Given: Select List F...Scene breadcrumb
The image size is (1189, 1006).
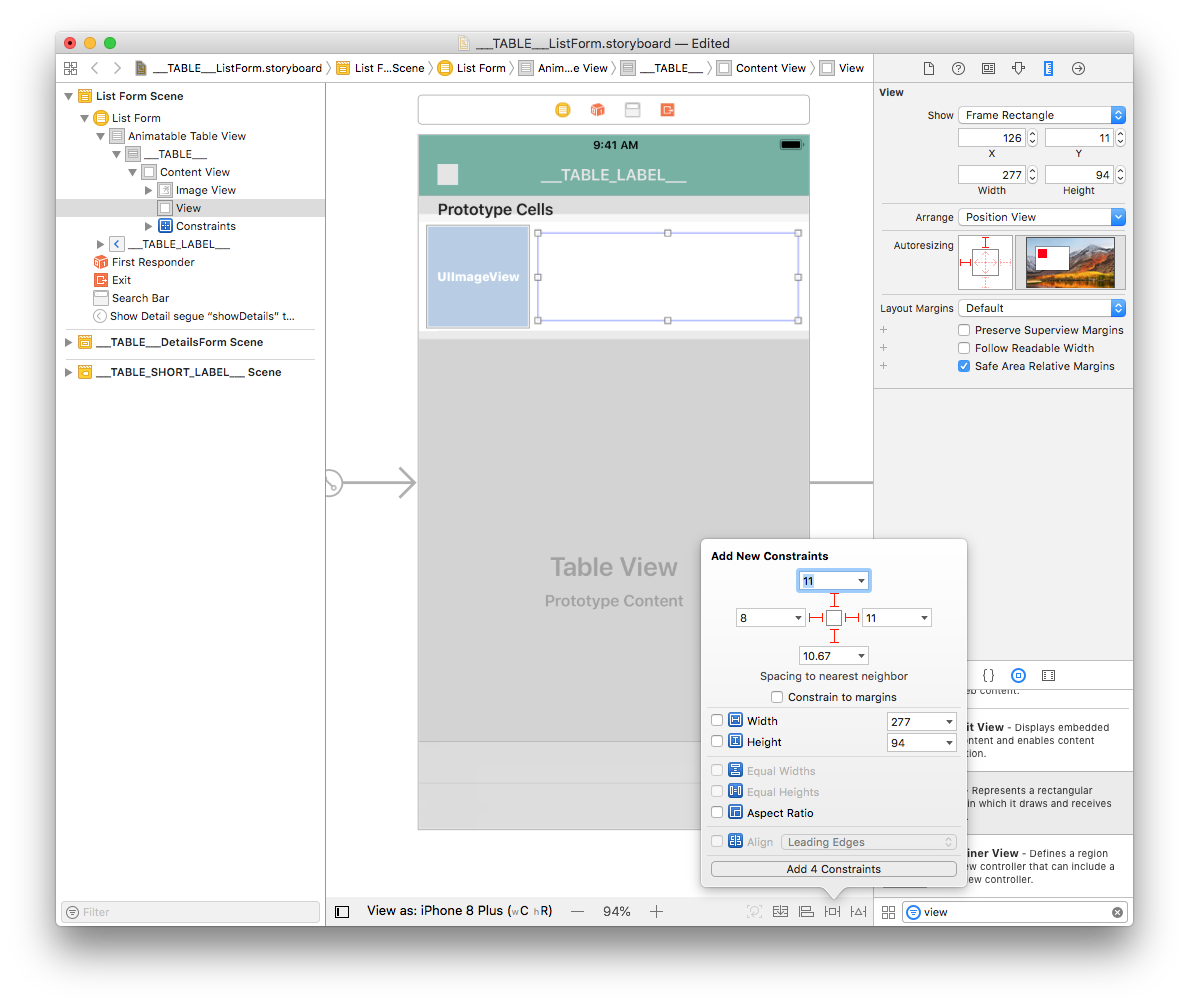Looking at the screenshot, I should pos(381,68).
